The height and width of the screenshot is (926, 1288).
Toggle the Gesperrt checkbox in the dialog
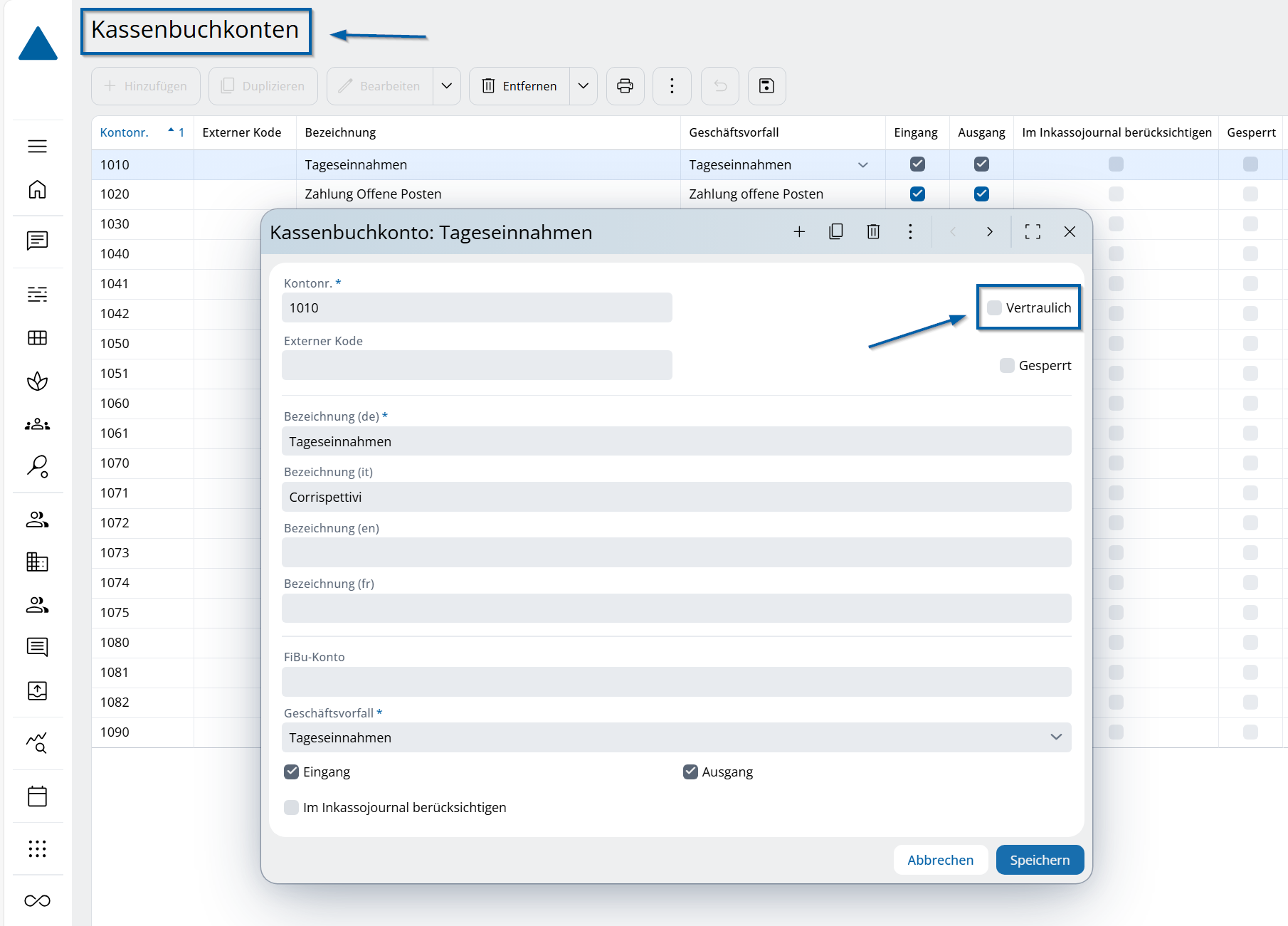[1007, 365]
